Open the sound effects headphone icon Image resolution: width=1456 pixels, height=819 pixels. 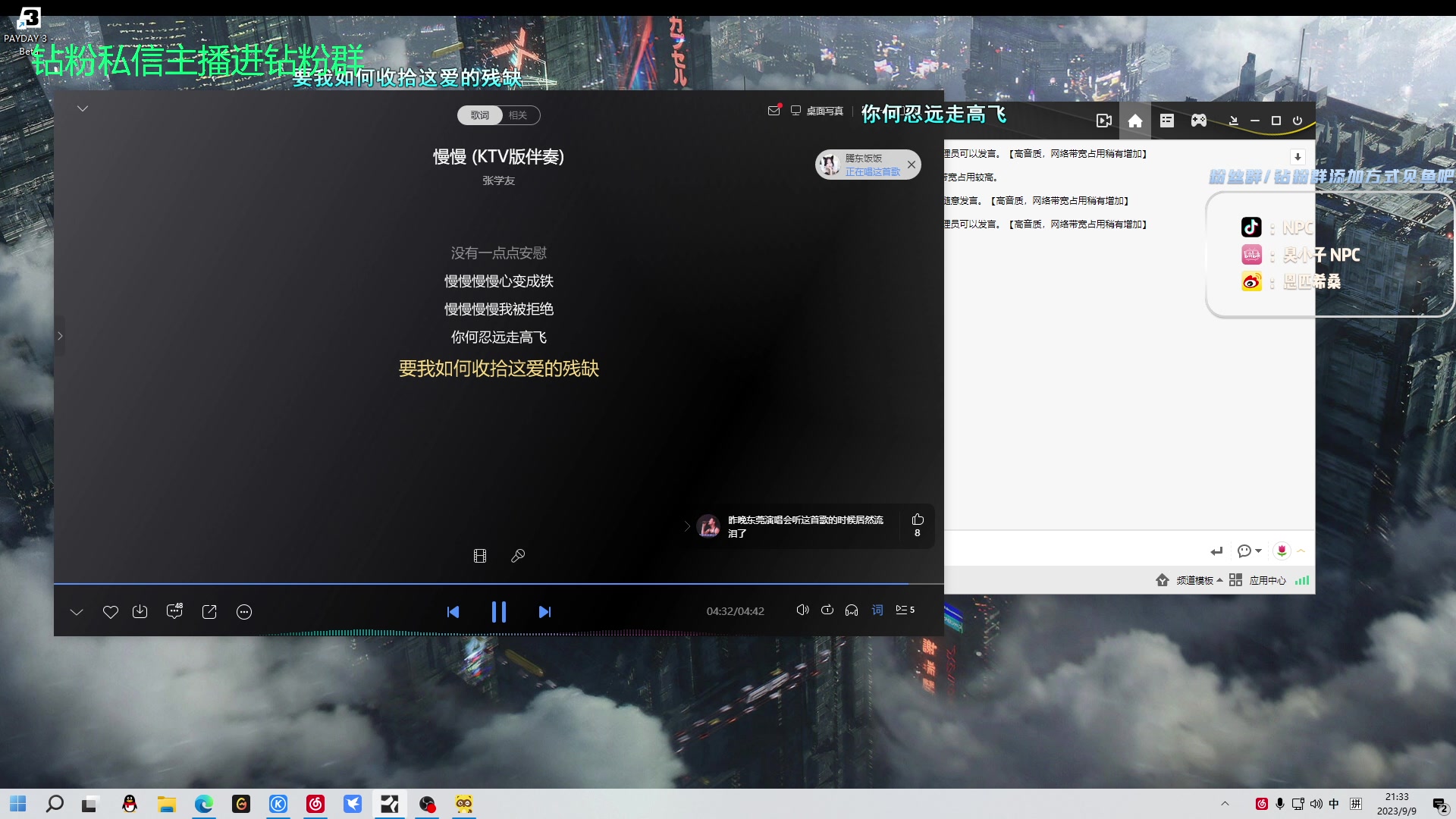(x=852, y=610)
